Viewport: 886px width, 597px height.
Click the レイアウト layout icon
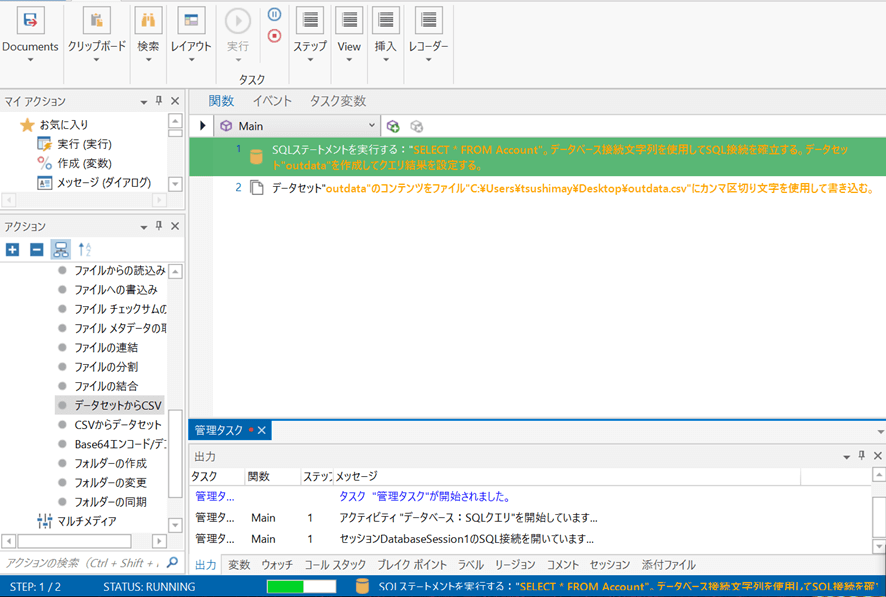(x=190, y=21)
